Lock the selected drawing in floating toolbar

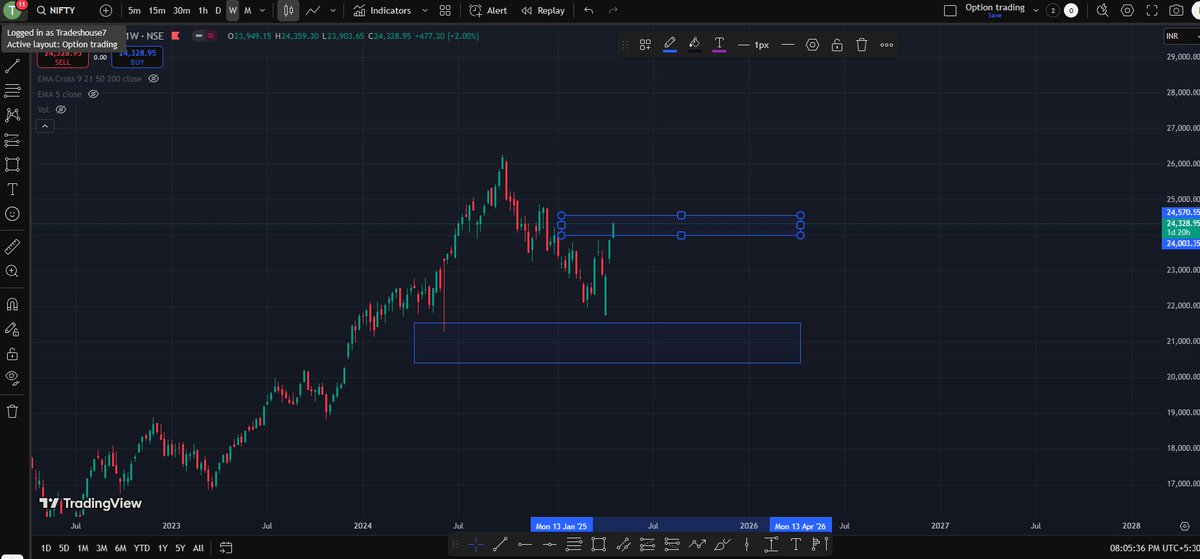coord(836,45)
